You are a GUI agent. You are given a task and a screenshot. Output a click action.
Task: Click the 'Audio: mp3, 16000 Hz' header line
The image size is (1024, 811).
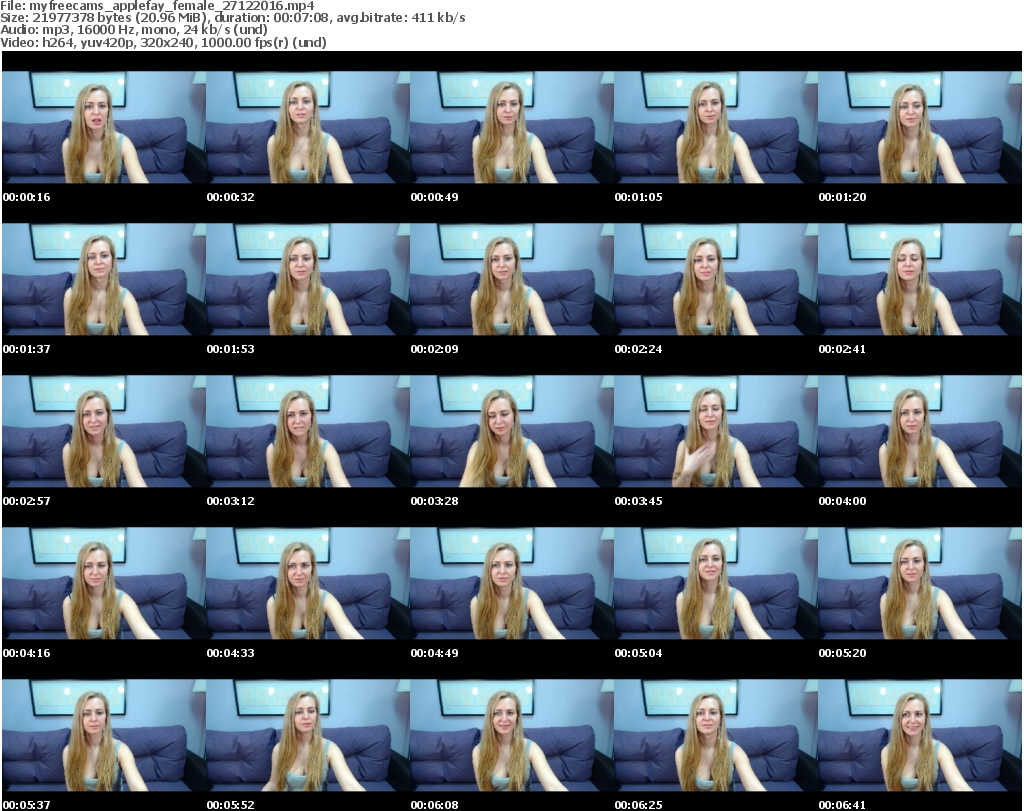click(134, 30)
